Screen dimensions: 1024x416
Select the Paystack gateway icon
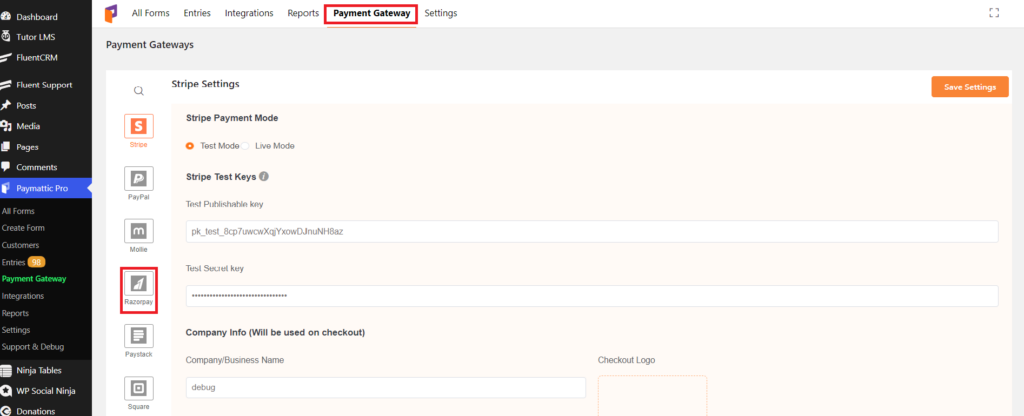click(x=138, y=336)
